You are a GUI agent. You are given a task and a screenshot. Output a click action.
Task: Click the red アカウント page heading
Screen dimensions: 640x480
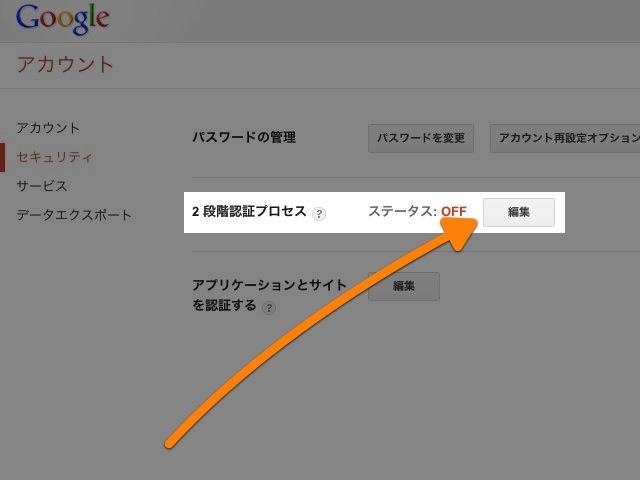click(x=65, y=64)
